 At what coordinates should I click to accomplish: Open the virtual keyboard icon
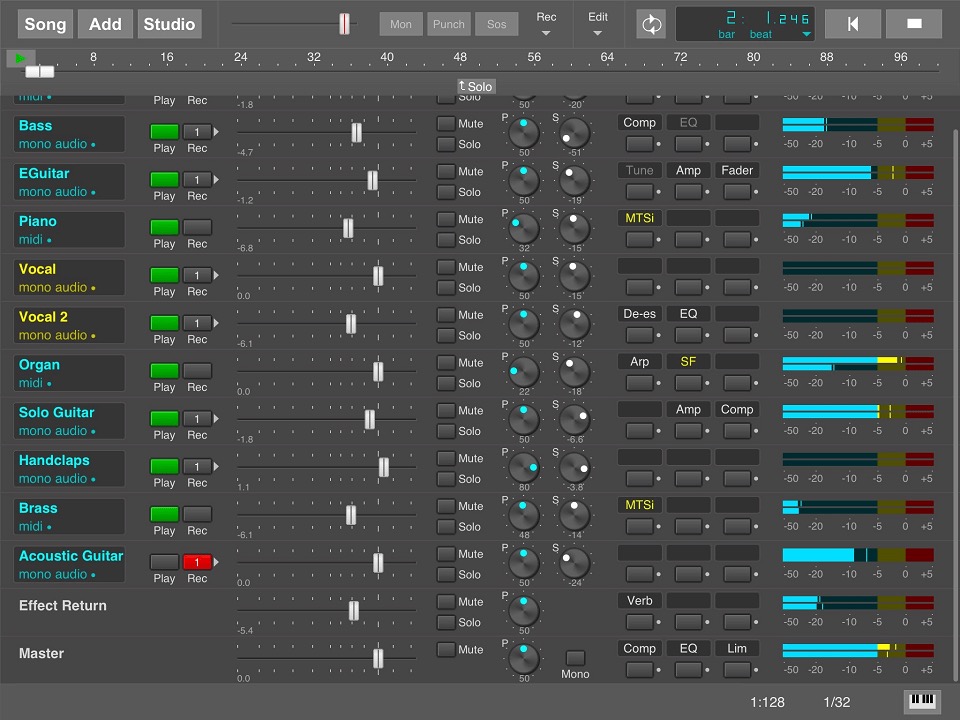pos(922,701)
